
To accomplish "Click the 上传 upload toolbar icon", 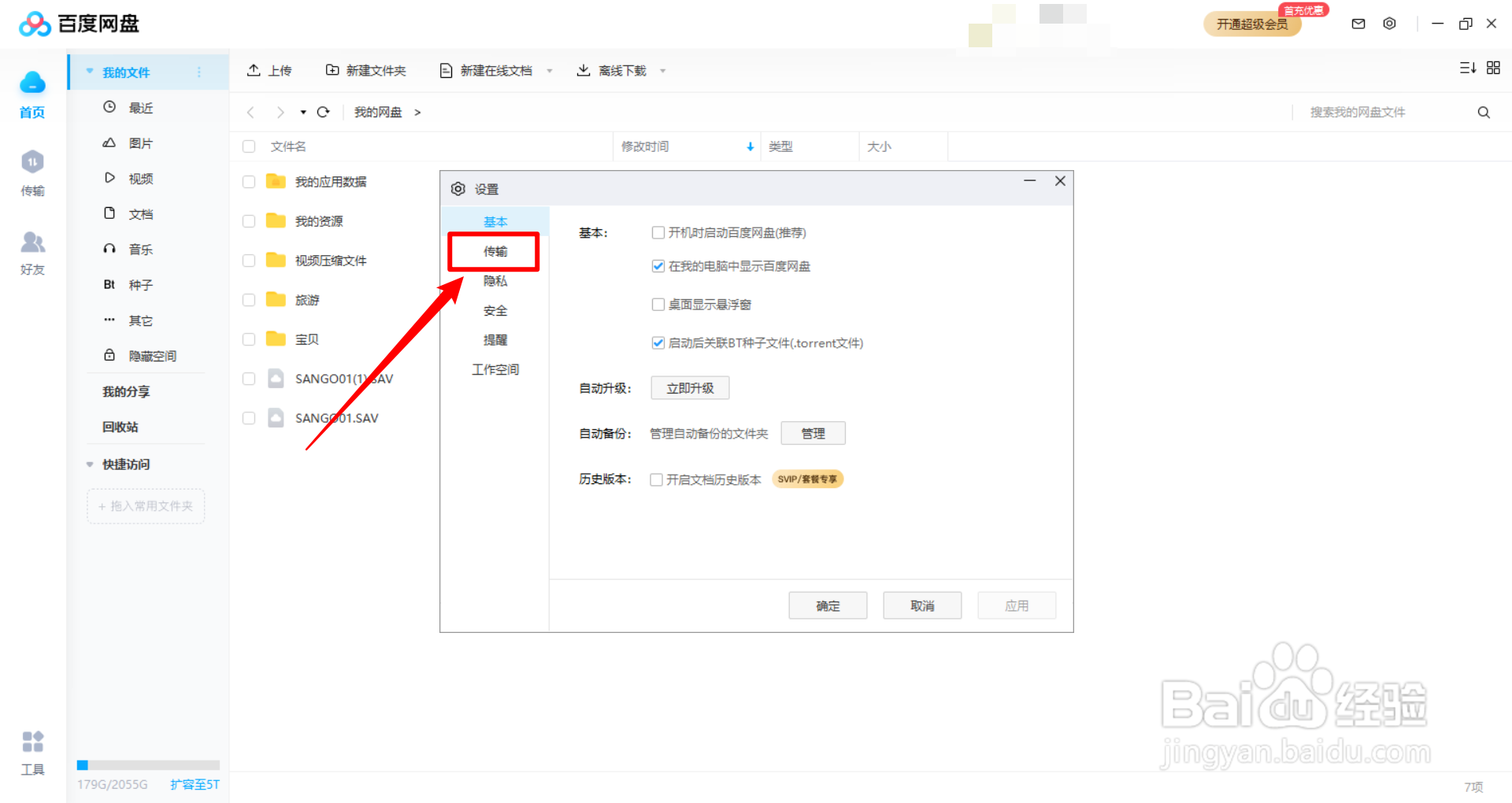I will [254, 70].
